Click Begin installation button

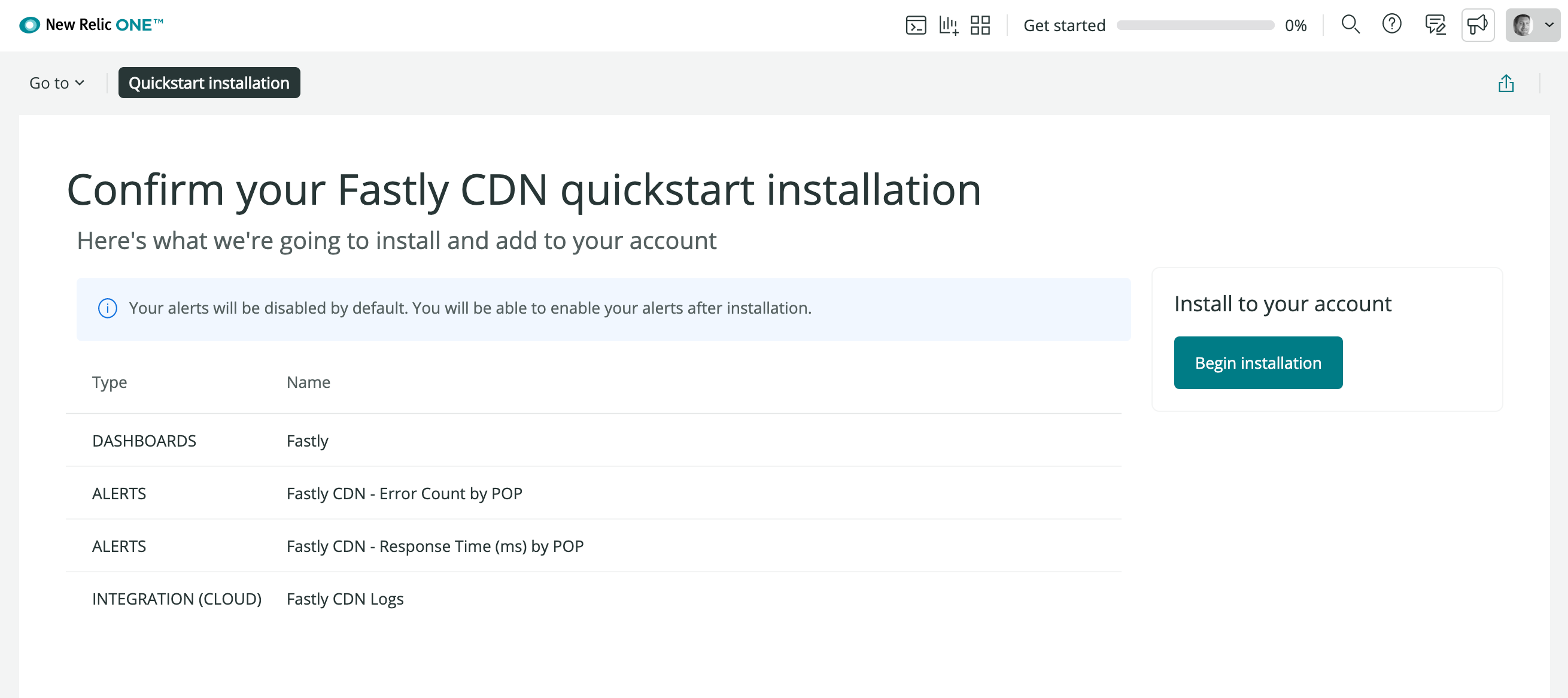pos(1258,362)
